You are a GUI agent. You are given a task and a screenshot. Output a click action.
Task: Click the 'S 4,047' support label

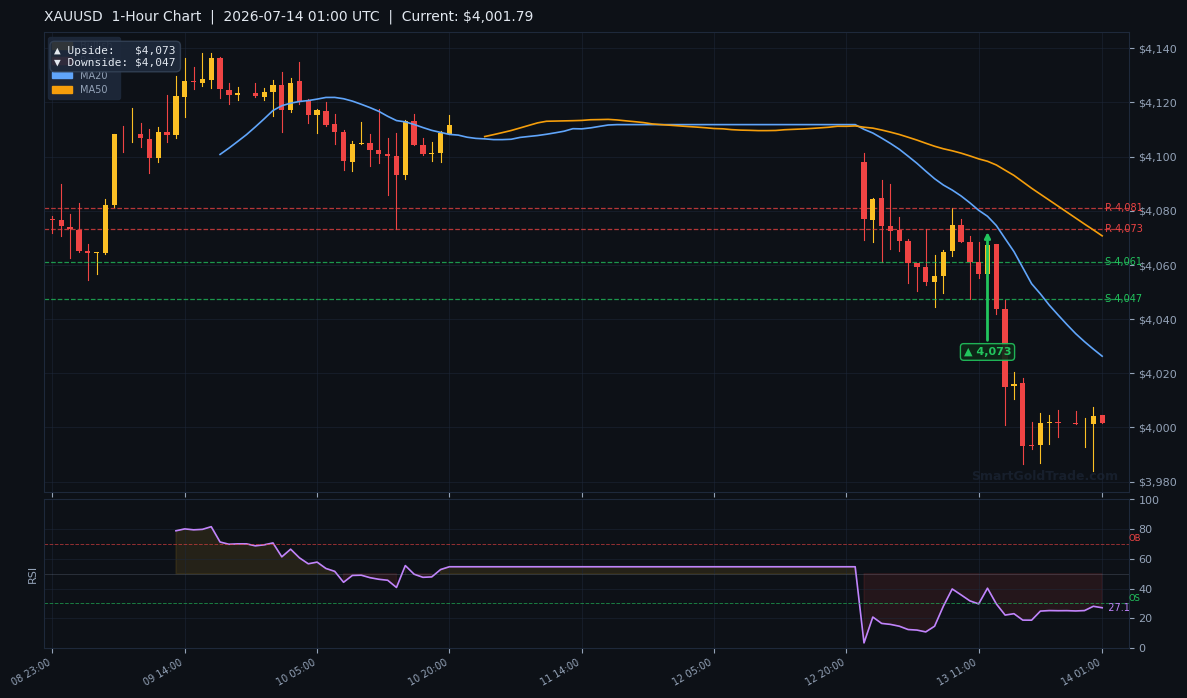pos(1123,298)
